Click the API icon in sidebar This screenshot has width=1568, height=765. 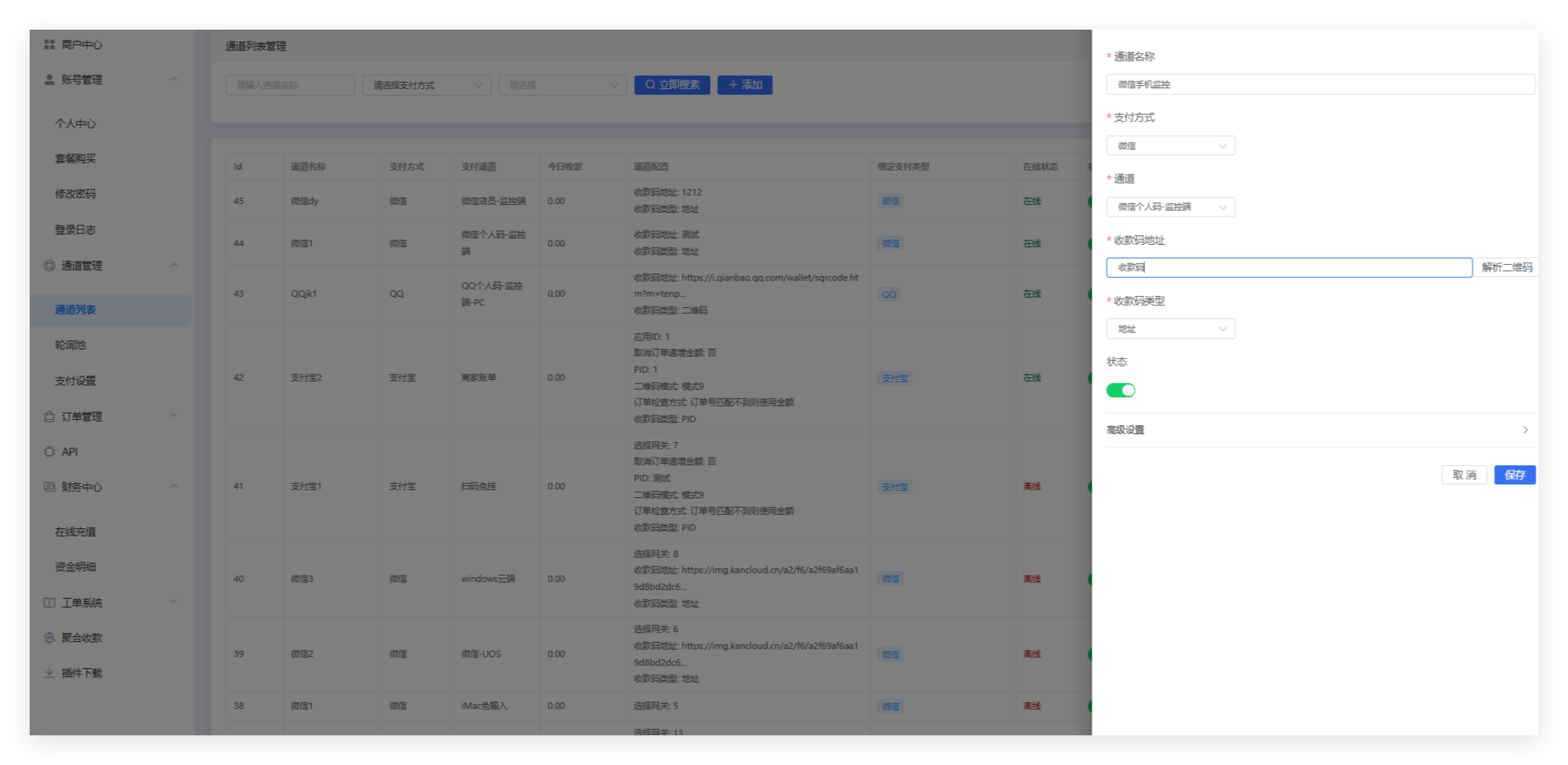coord(50,451)
